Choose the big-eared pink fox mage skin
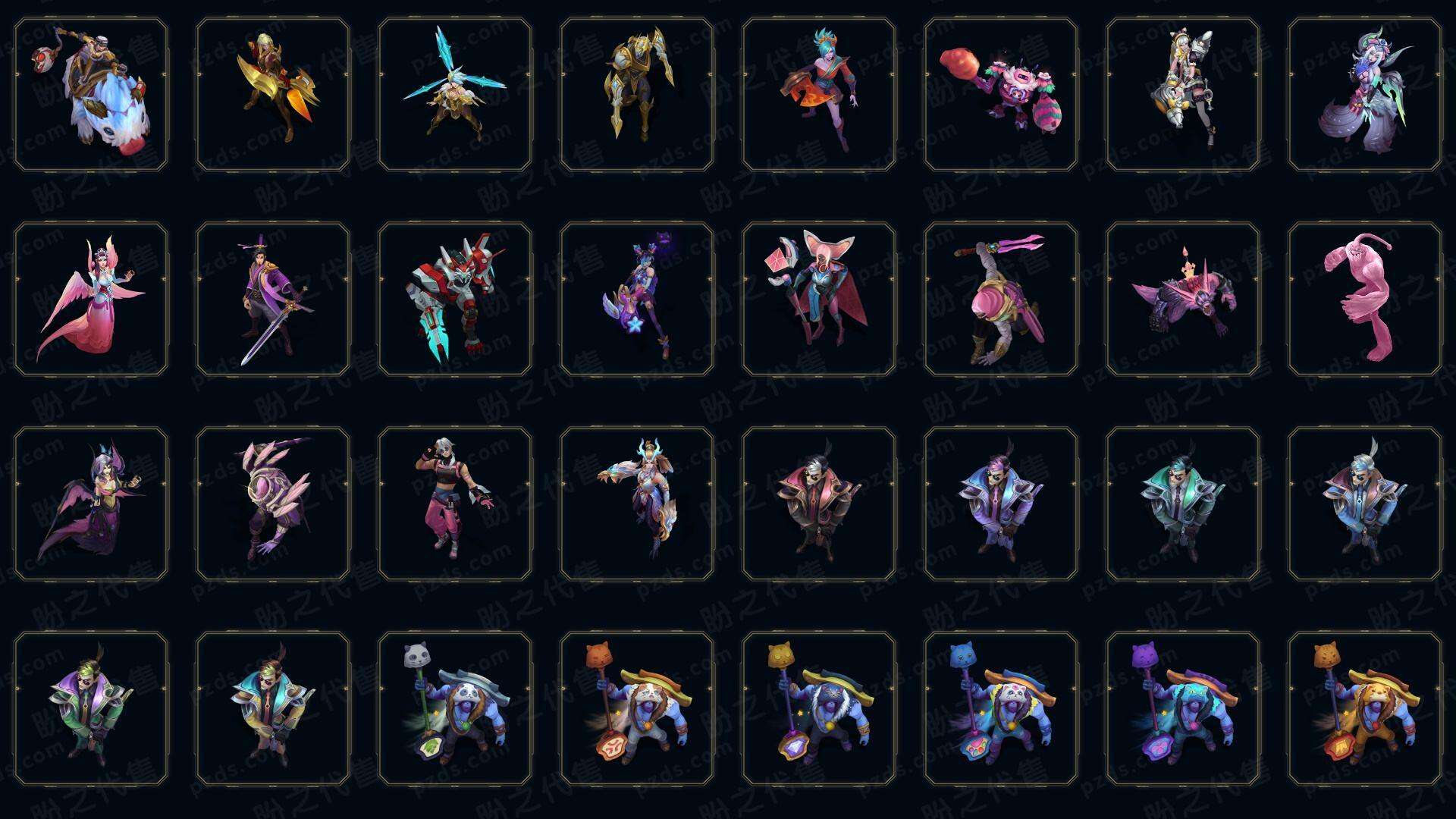This screenshot has width=1456, height=819. 819,299
